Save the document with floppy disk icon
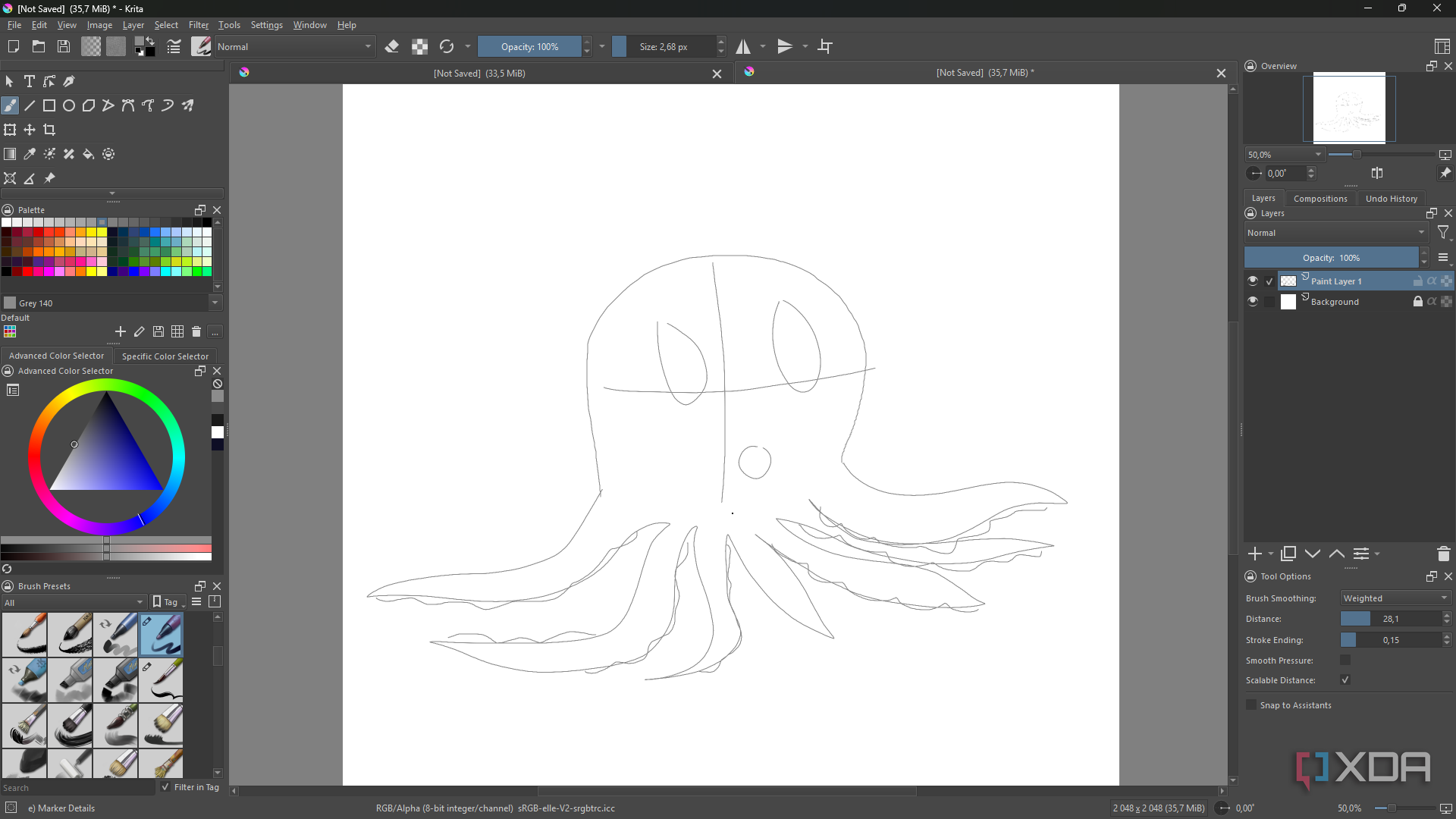Screen dimensions: 1456x819 pos(64,47)
